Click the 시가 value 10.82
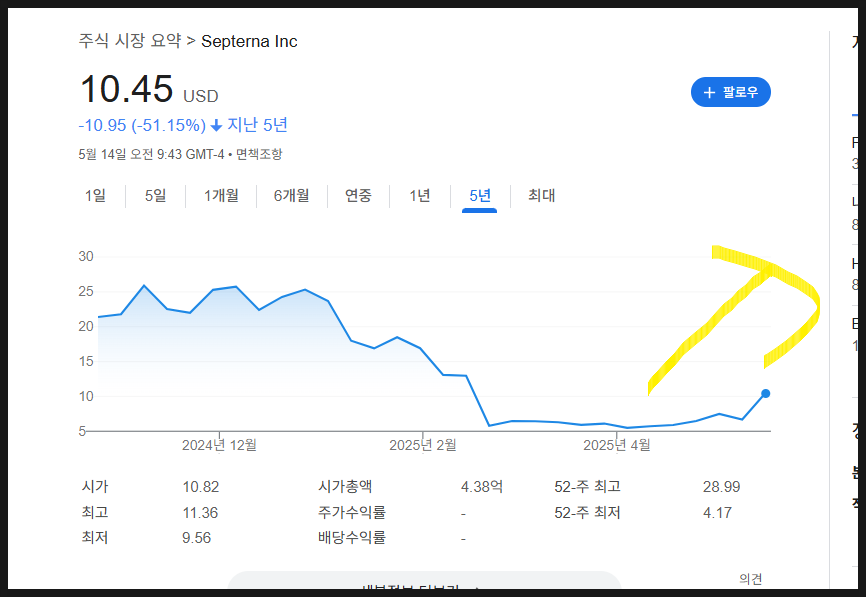Viewport: 866px width, 597px height. tap(200, 487)
